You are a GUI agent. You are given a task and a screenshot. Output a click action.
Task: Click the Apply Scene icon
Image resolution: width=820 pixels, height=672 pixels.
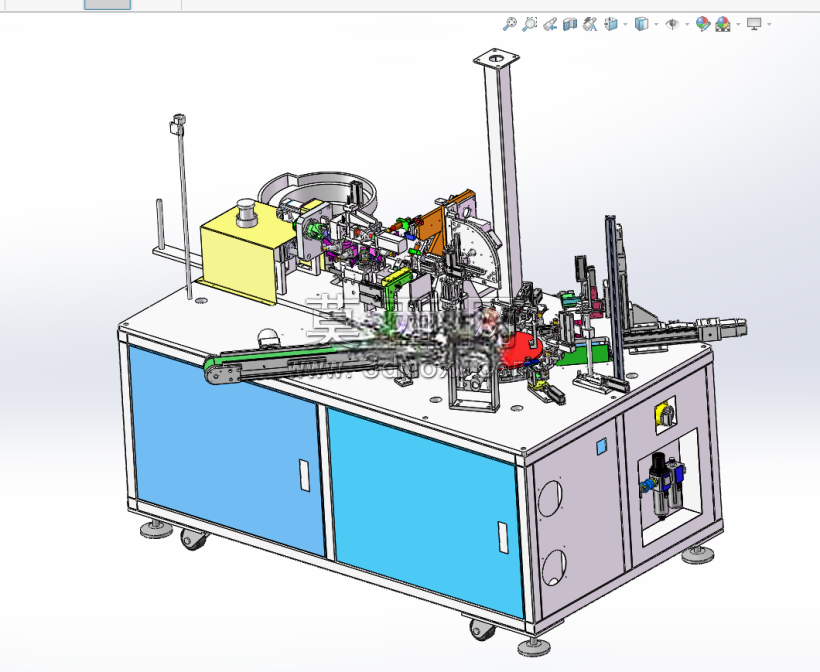[723, 24]
